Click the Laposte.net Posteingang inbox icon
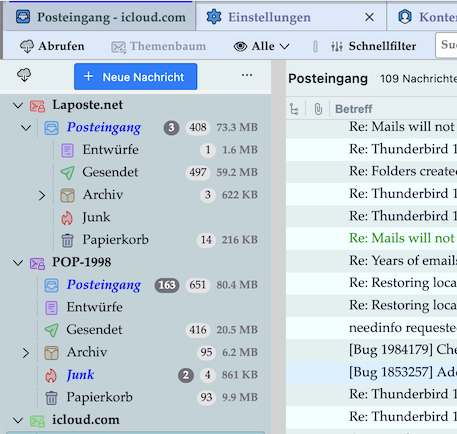The width and height of the screenshot is (457, 434). [51, 128]
